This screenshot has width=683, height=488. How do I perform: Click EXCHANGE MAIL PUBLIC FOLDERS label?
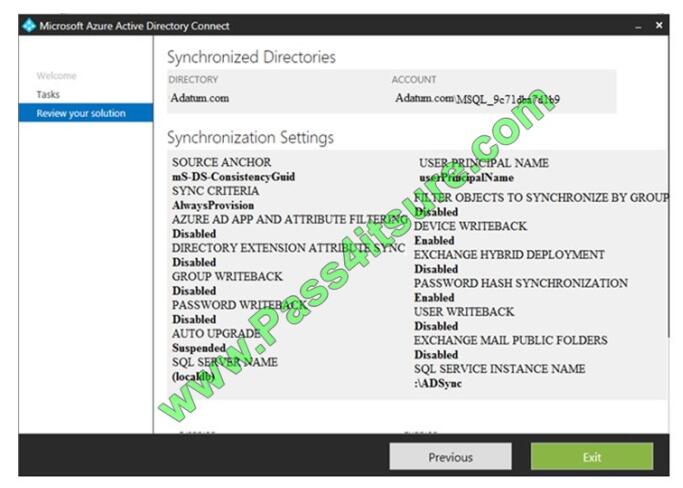511,340
